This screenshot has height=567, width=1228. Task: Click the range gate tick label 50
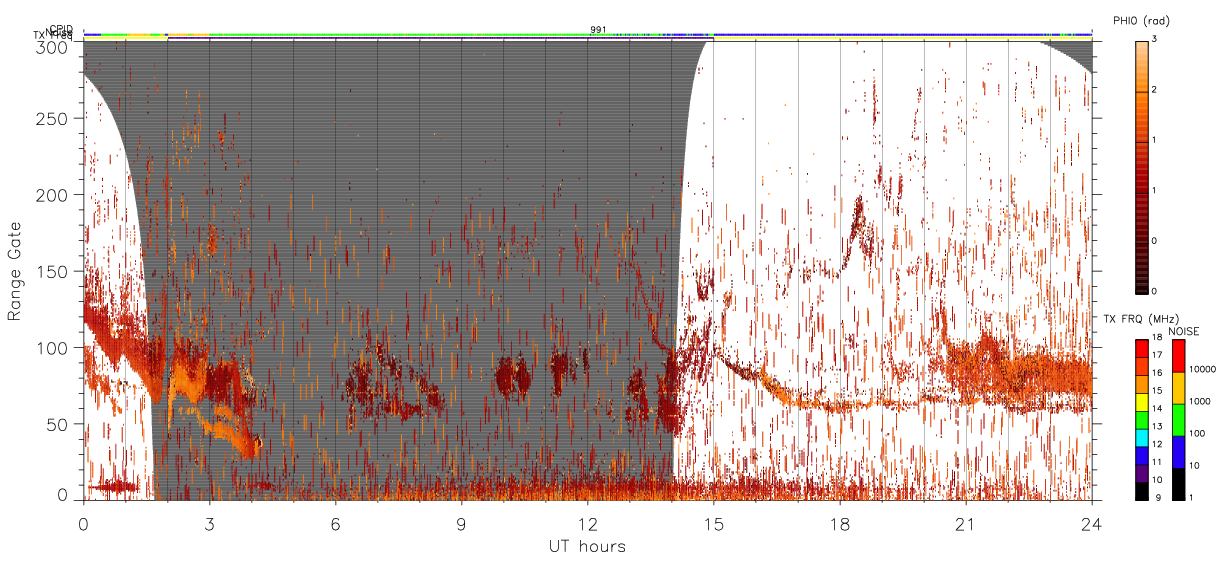58,423
